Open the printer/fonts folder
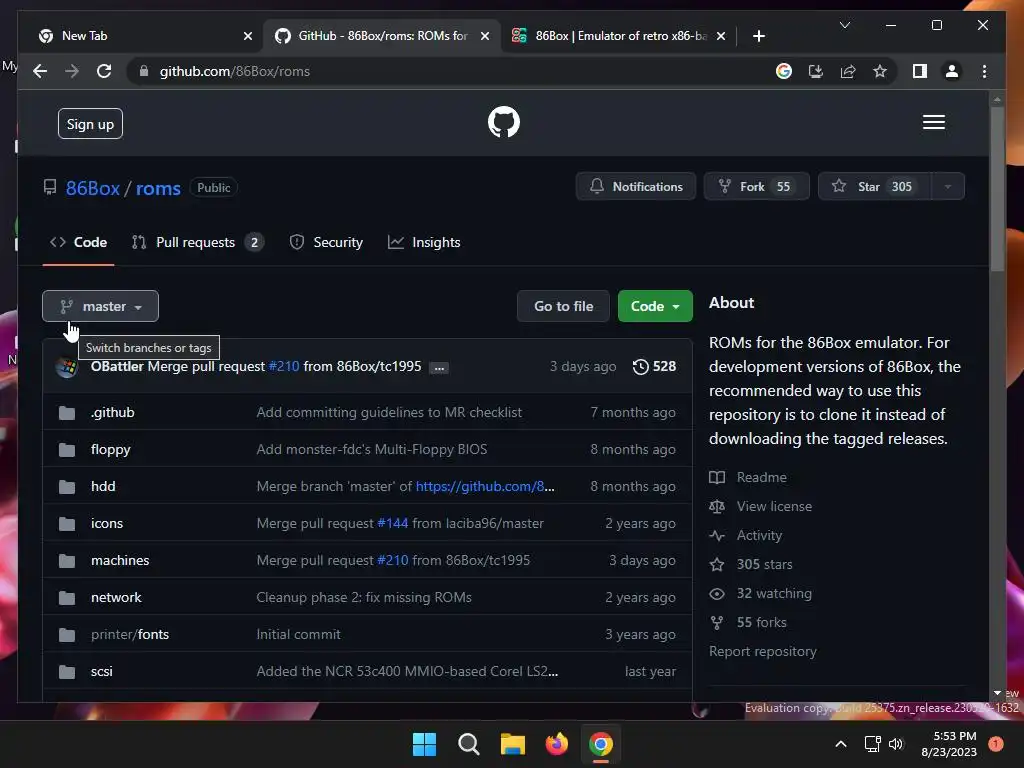 [130, 635]
